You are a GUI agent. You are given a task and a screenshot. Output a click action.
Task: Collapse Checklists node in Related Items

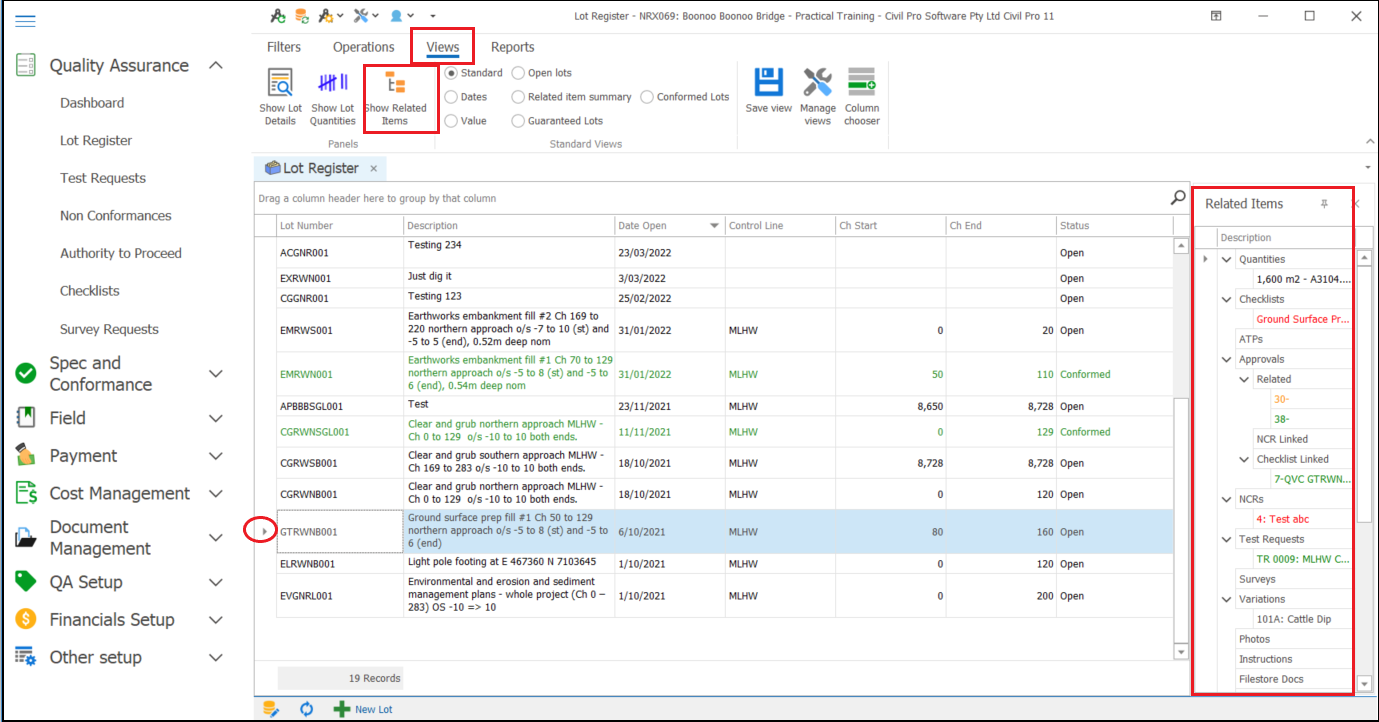click(x=1227, y=299)
